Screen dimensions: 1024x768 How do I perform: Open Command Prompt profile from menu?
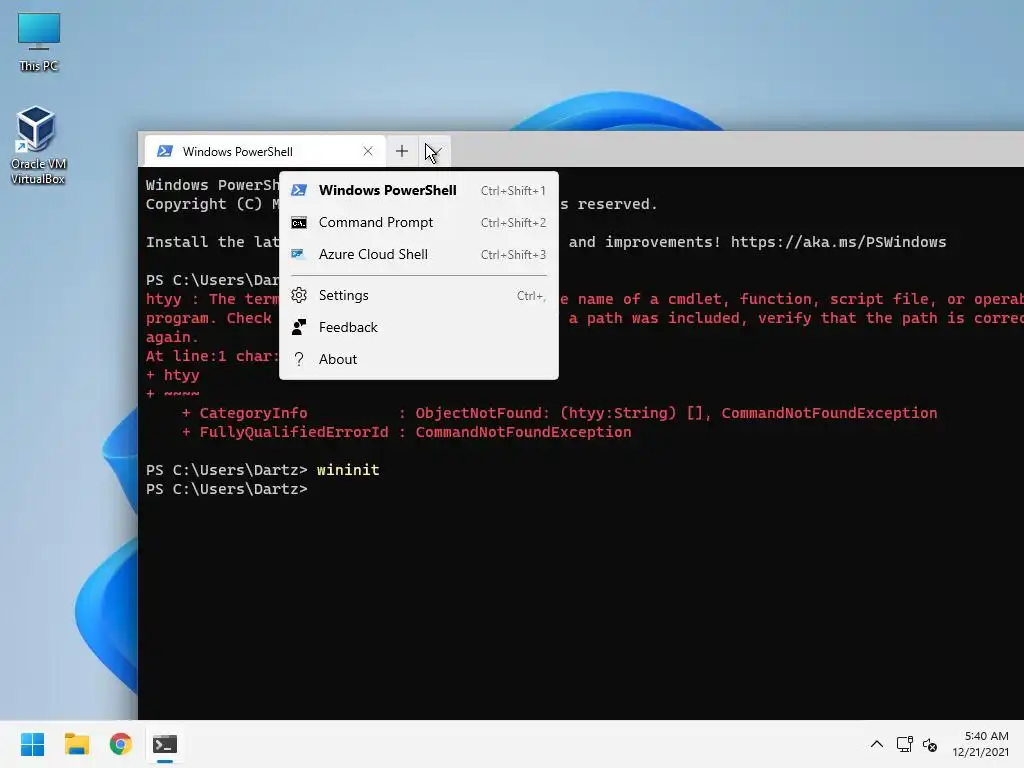(419, 222)
